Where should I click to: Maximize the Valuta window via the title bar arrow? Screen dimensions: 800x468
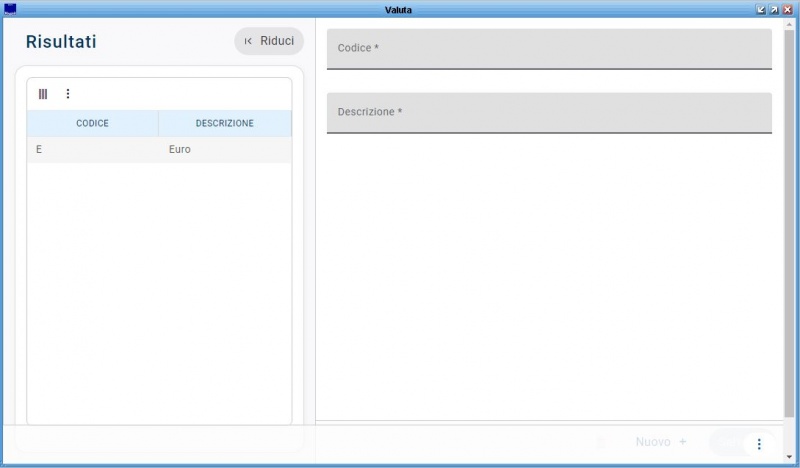point(774,9)
